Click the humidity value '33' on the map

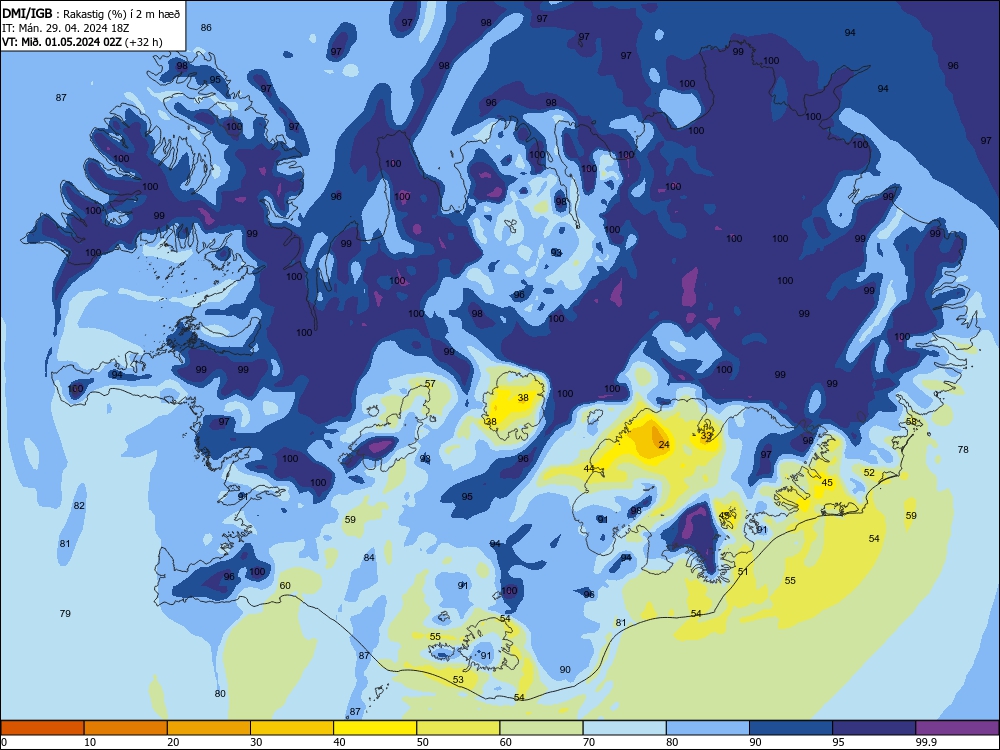point(706,436)
